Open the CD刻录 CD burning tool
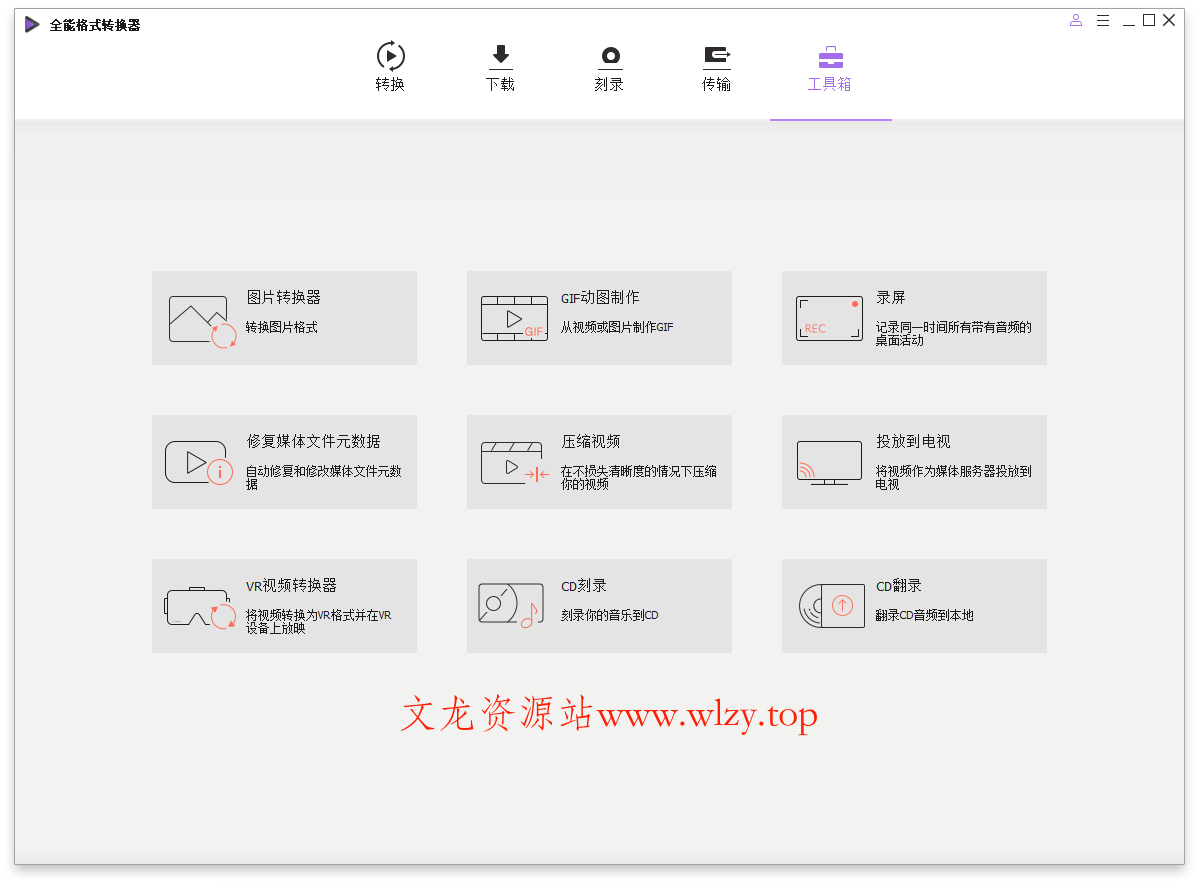The width and height of the screenshot is (1199, 888). [598, 606]
